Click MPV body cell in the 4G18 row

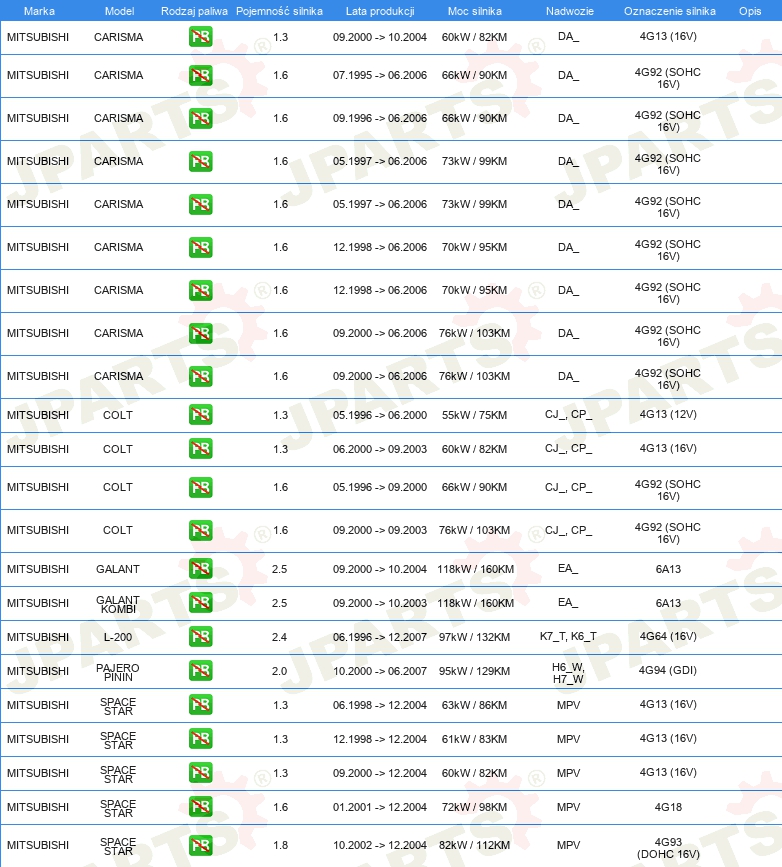click(x=568, y=807)
